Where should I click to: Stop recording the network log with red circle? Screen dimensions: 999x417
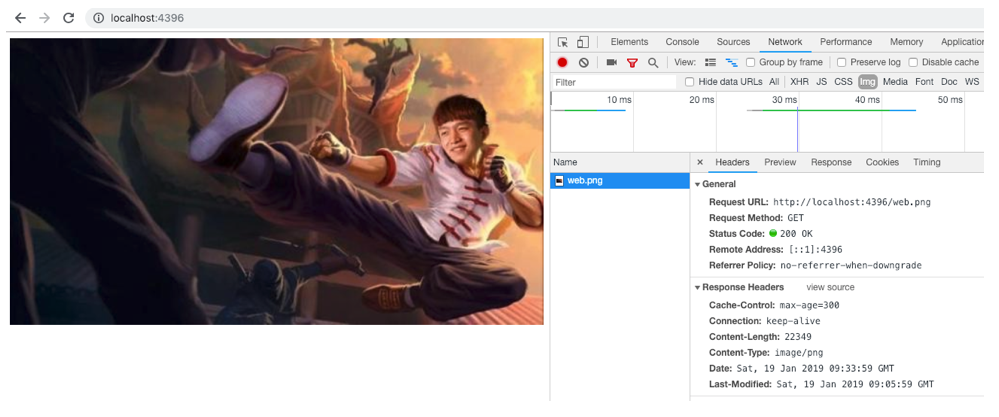pyautogui.click(x=562, y=62)
